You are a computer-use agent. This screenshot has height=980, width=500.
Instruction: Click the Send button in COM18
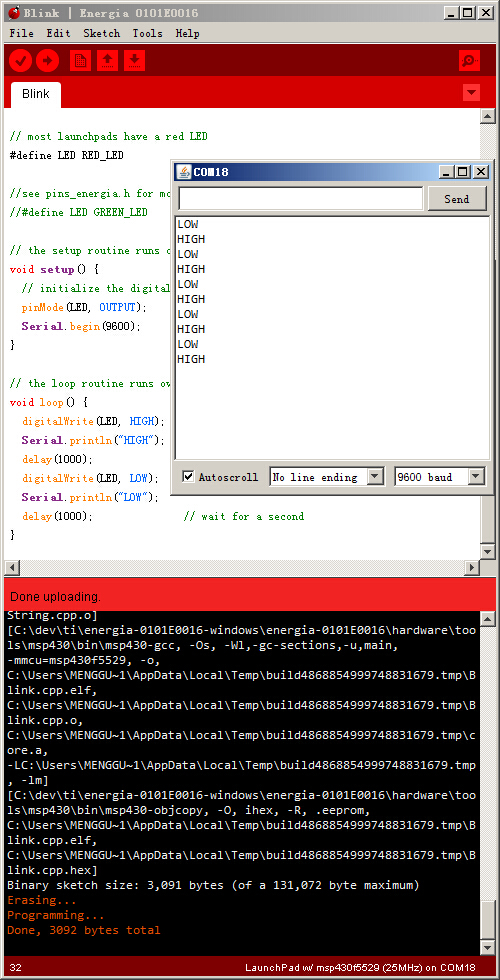(x=457, y=199)
